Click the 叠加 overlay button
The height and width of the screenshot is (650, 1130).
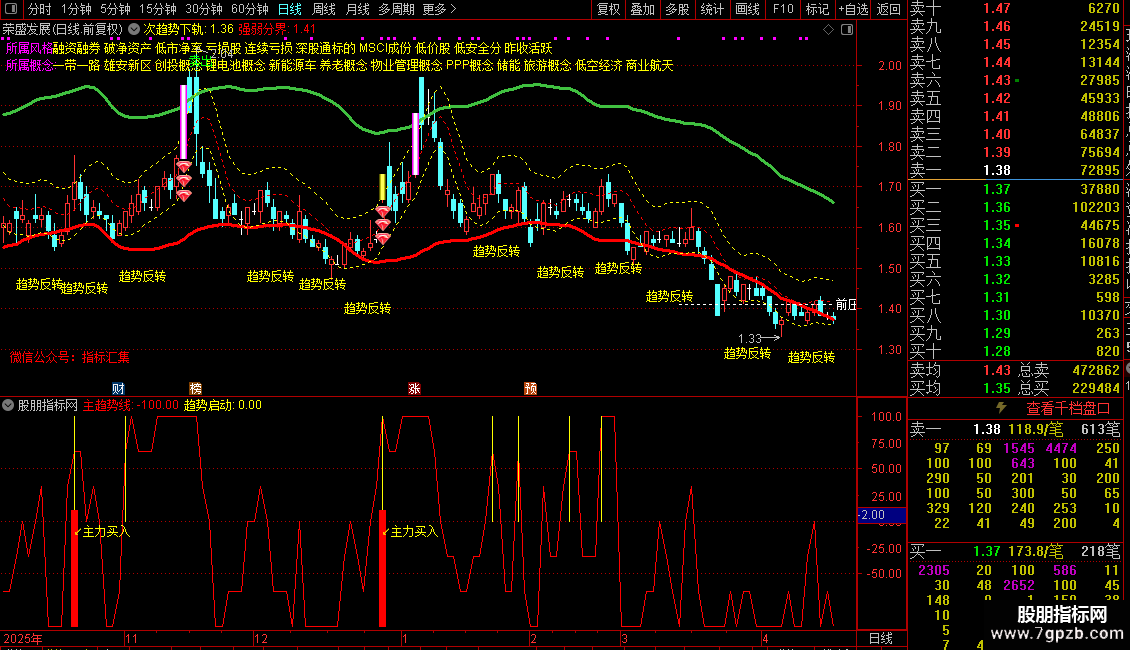(643, 9)
